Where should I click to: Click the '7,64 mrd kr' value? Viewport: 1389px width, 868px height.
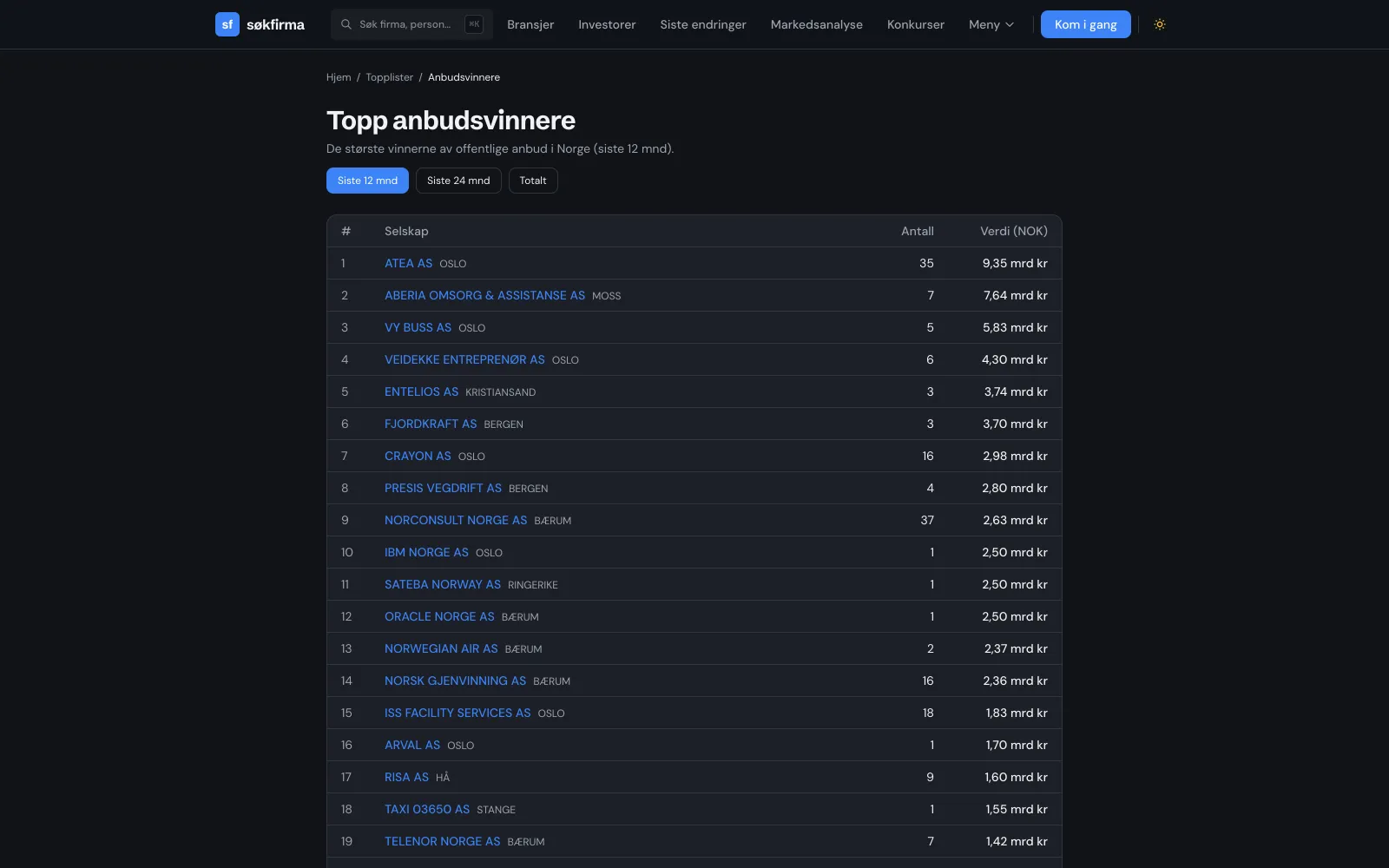(1016, 295)
